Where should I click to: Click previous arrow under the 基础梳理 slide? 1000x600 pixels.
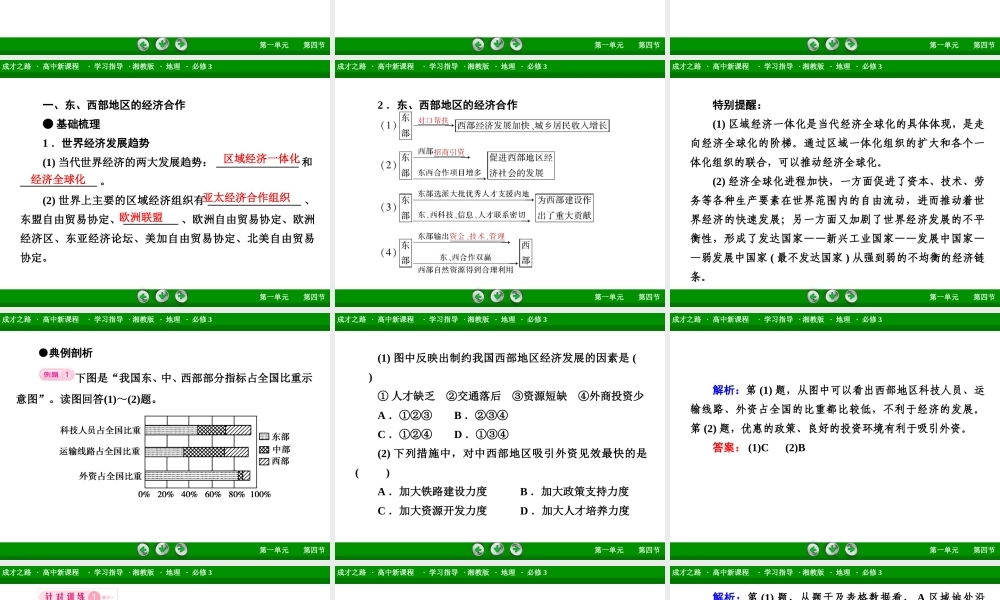[x=143, y=296]
